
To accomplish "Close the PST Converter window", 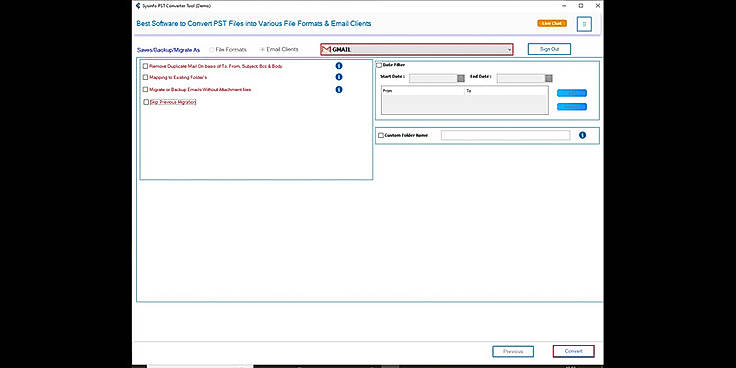I will 598,6.
